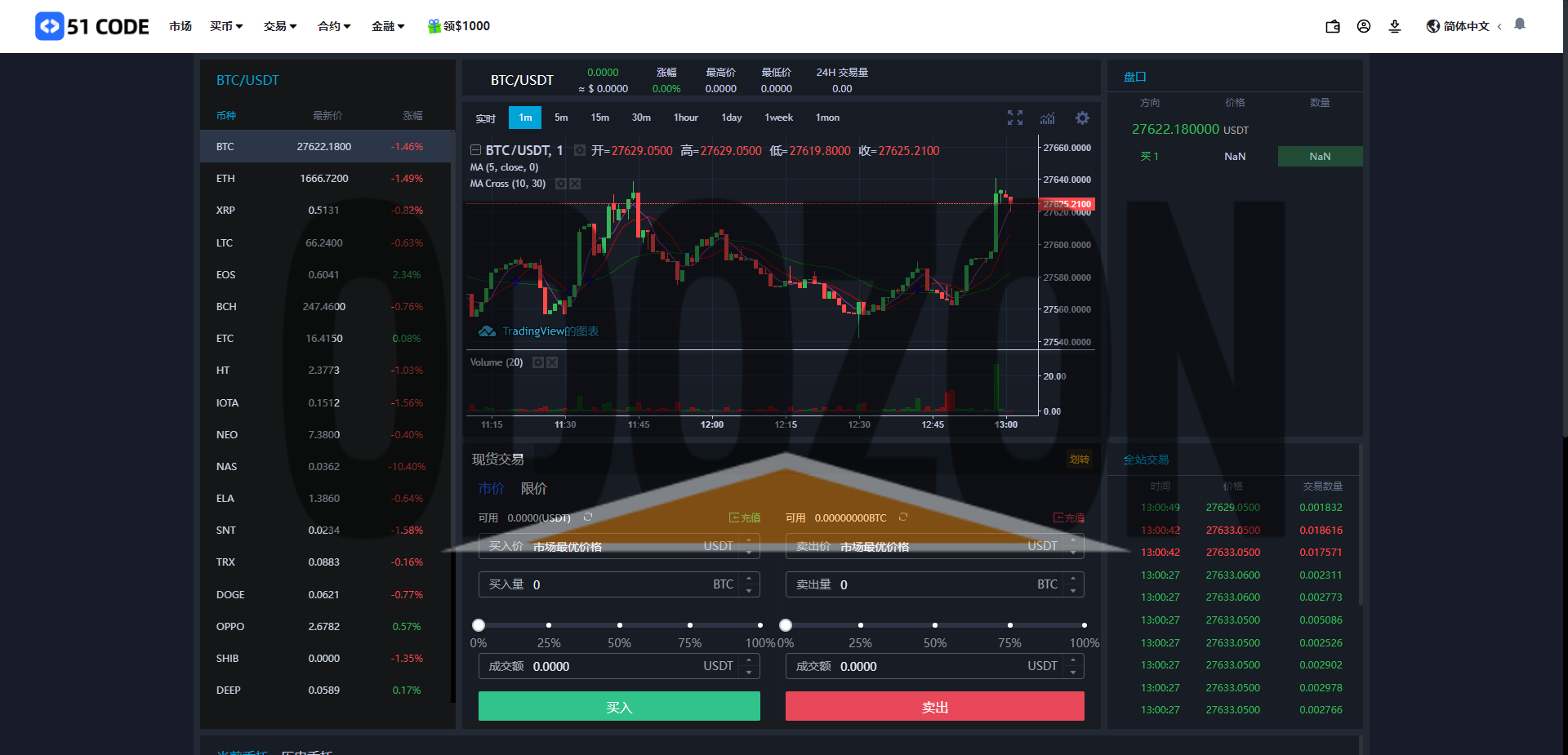The image size is (1568, 755).
Task: Select the 5m chart interval
Action: [x=561, y=118]
